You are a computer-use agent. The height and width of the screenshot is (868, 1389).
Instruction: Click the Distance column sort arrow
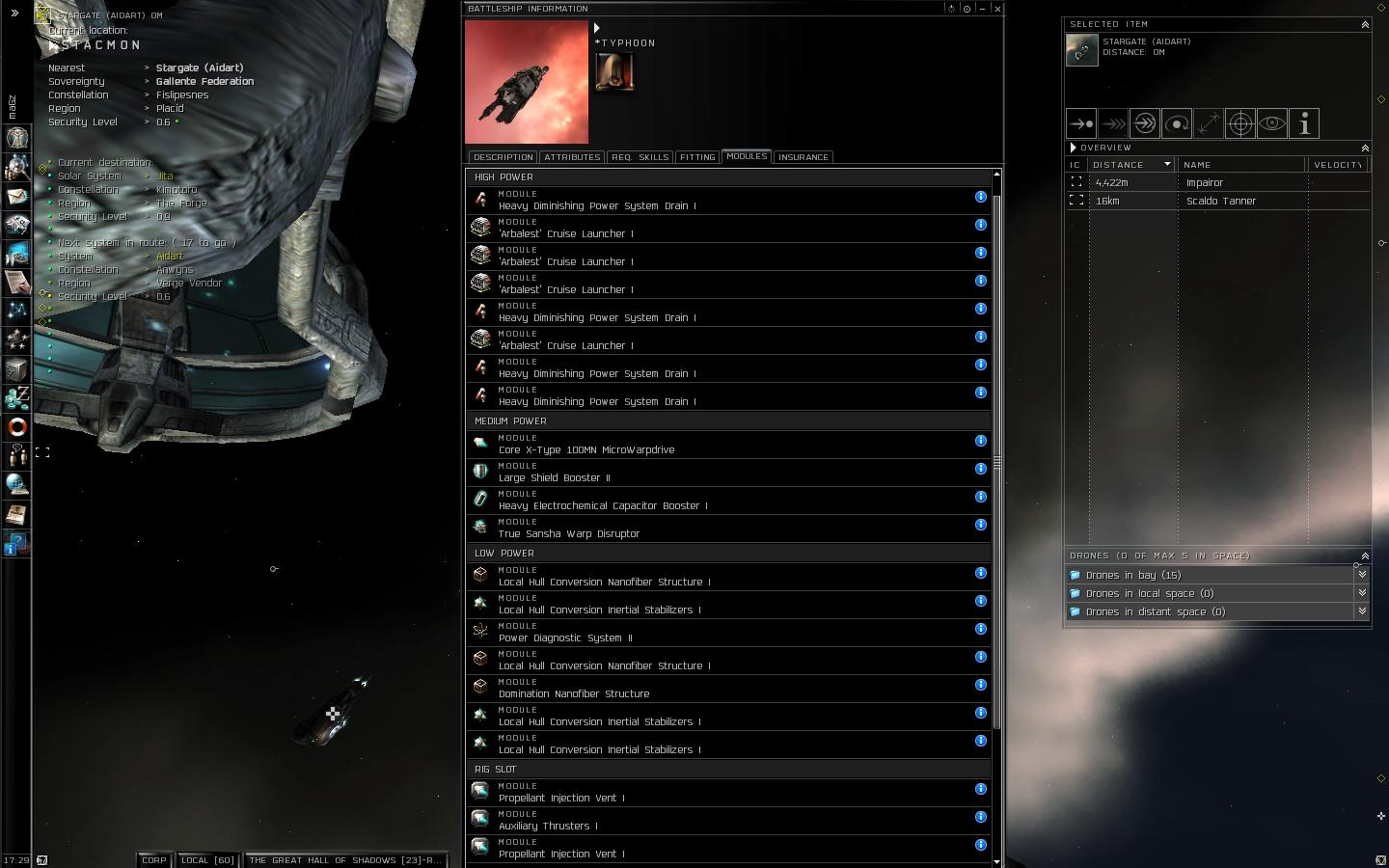[1167, 165]
